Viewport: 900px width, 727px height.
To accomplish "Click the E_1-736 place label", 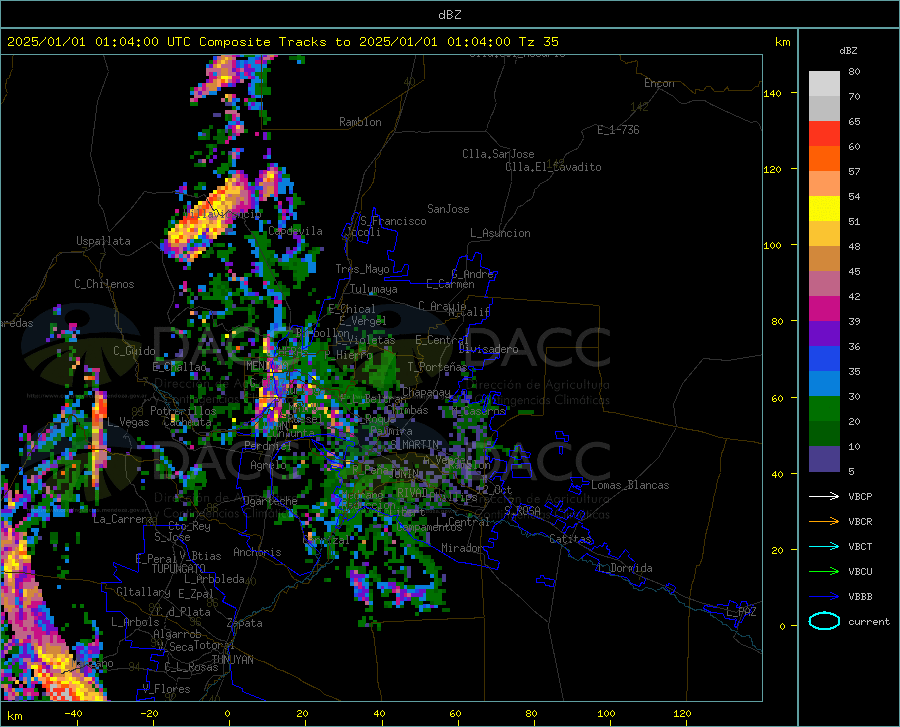I will 618,130.
